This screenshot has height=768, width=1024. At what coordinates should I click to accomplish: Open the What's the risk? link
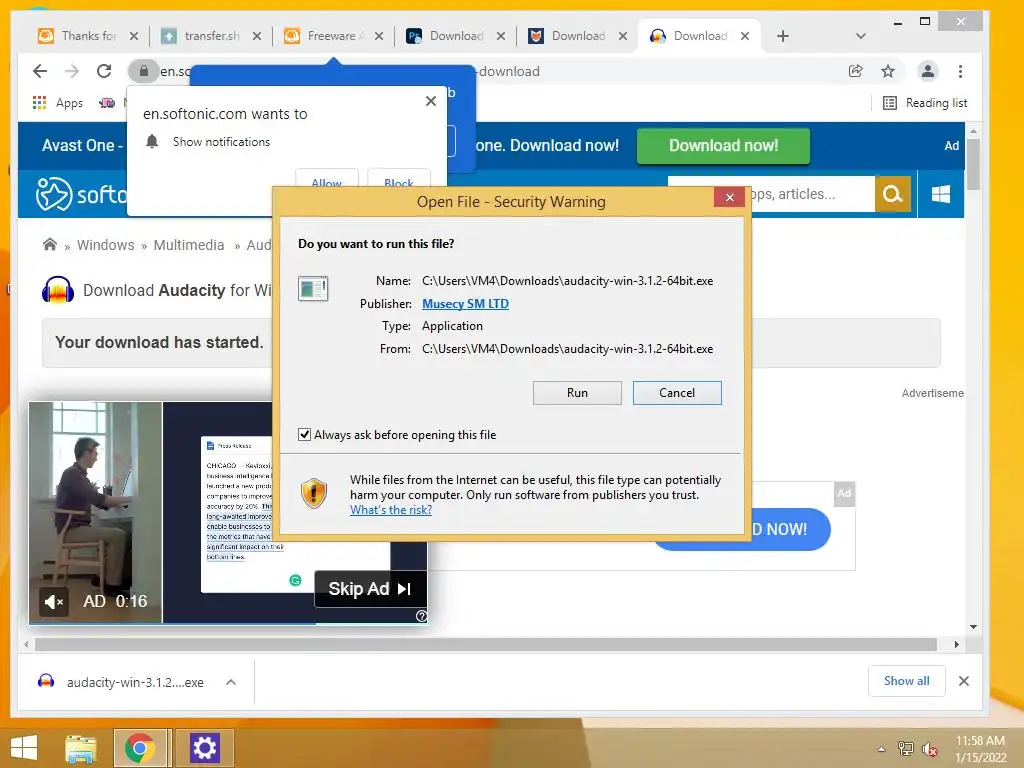[x=391, y=510]
